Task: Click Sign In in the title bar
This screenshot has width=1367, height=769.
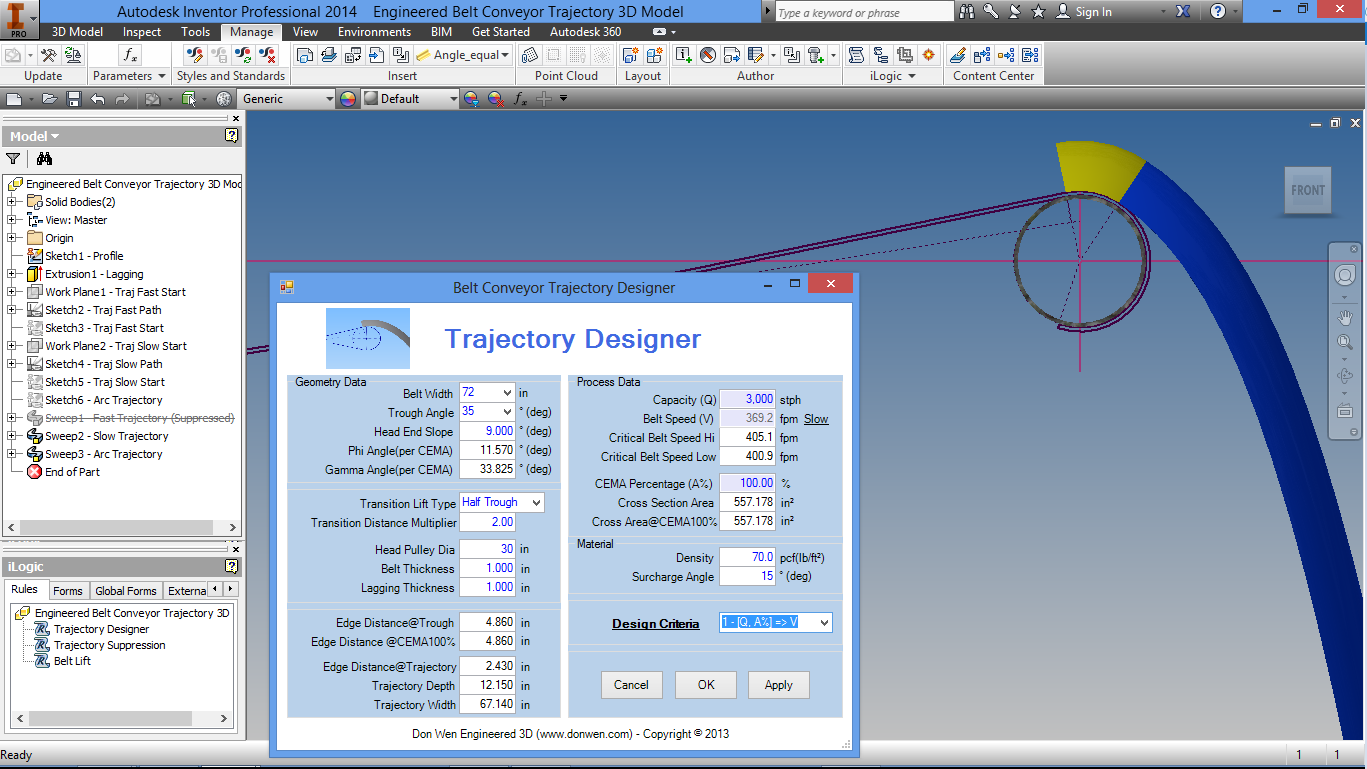Action: point(1094,12)
